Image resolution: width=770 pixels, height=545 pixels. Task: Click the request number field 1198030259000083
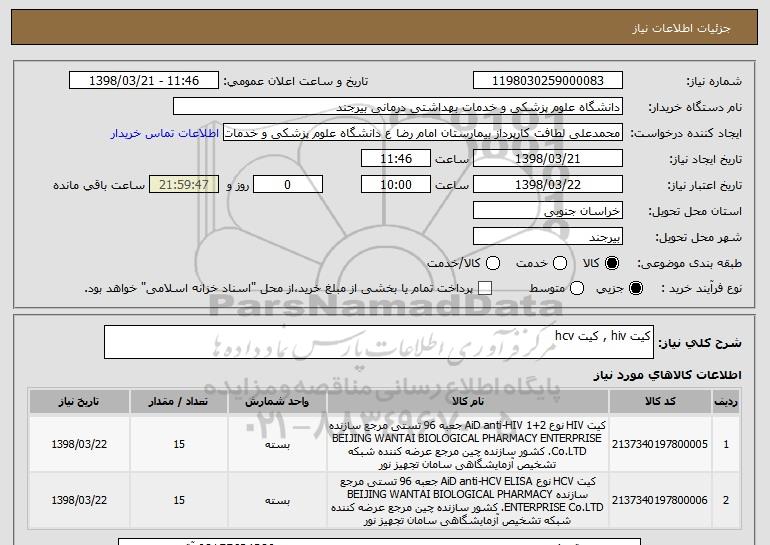pos(548,81)
